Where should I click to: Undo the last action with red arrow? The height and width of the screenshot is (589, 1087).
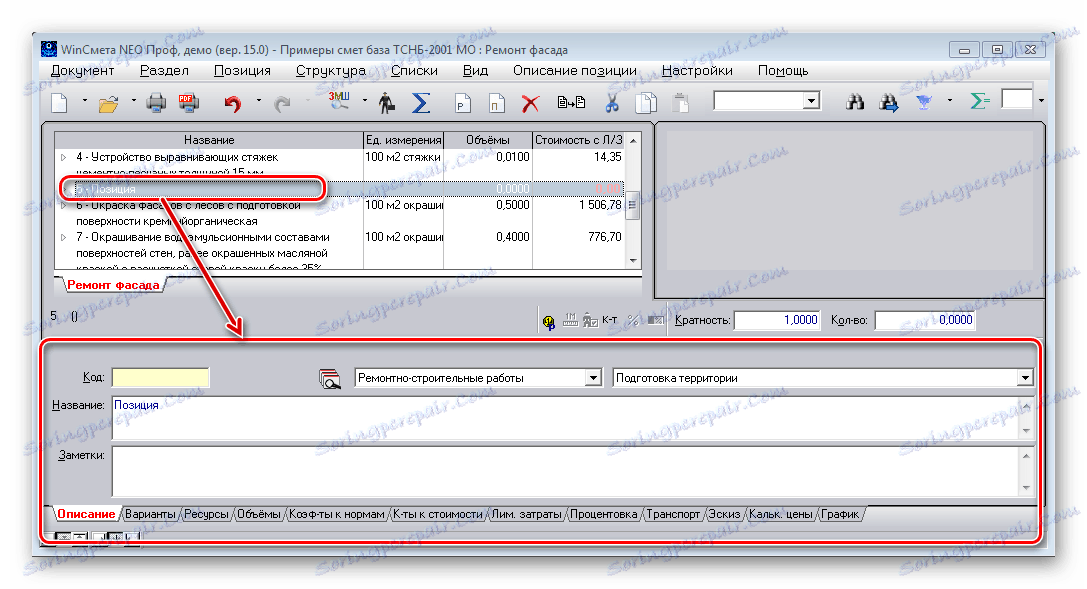point(233,103)
